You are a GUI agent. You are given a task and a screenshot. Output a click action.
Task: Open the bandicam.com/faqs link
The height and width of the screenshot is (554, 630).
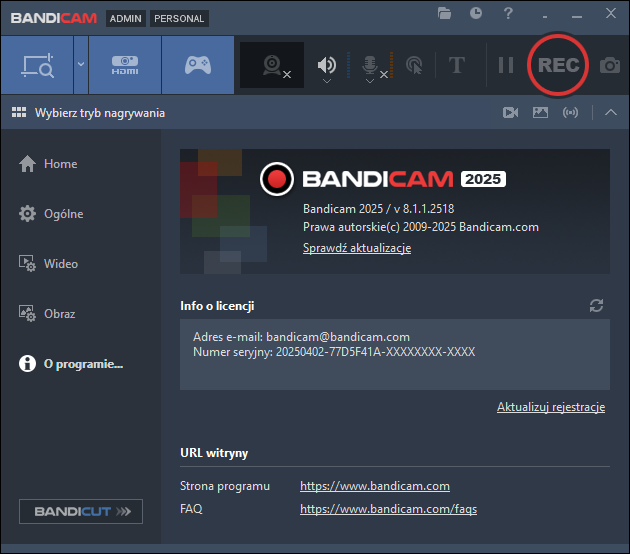[389, 509]
